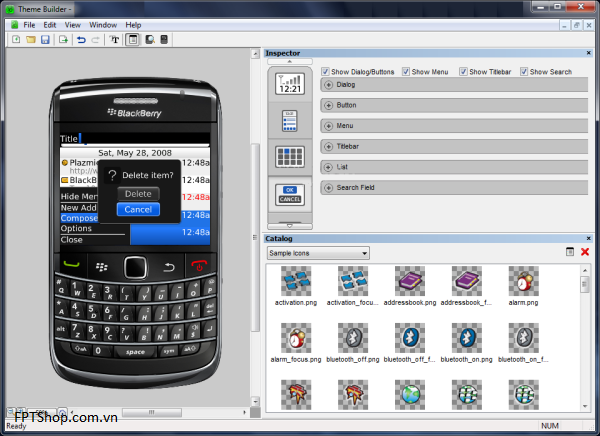The width and height of the screenshot is (600, 436).
Task: Select the OK/Cancel dialog inspector icon
Action: [290, 194]
